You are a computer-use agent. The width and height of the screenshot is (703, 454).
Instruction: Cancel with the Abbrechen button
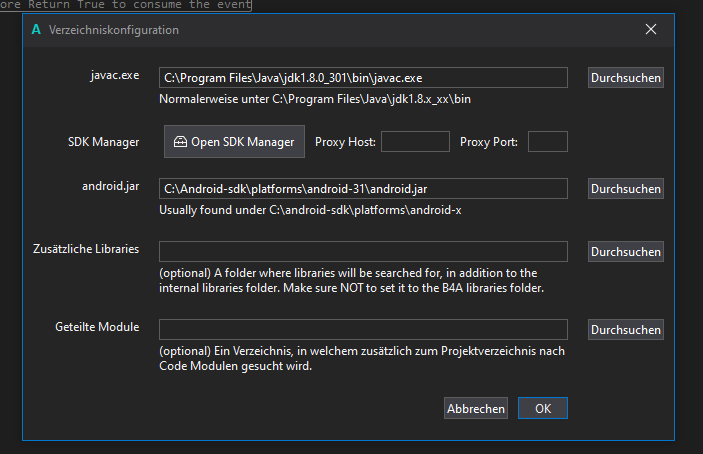point(476,408)
